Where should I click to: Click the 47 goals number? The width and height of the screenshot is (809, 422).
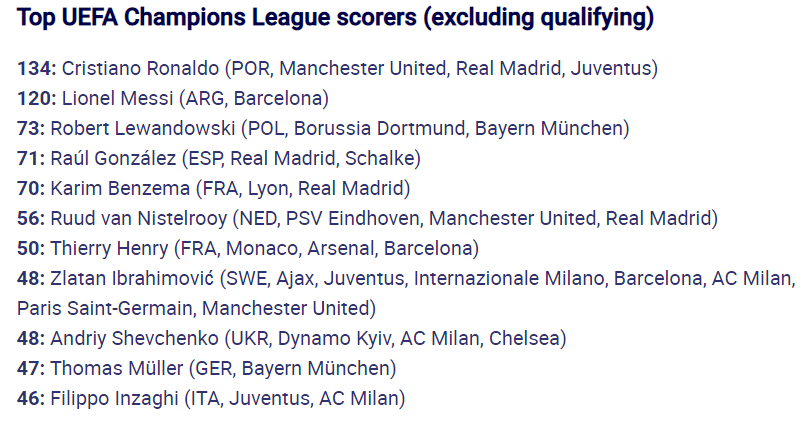pyautogui.click(x=31, y=368)
